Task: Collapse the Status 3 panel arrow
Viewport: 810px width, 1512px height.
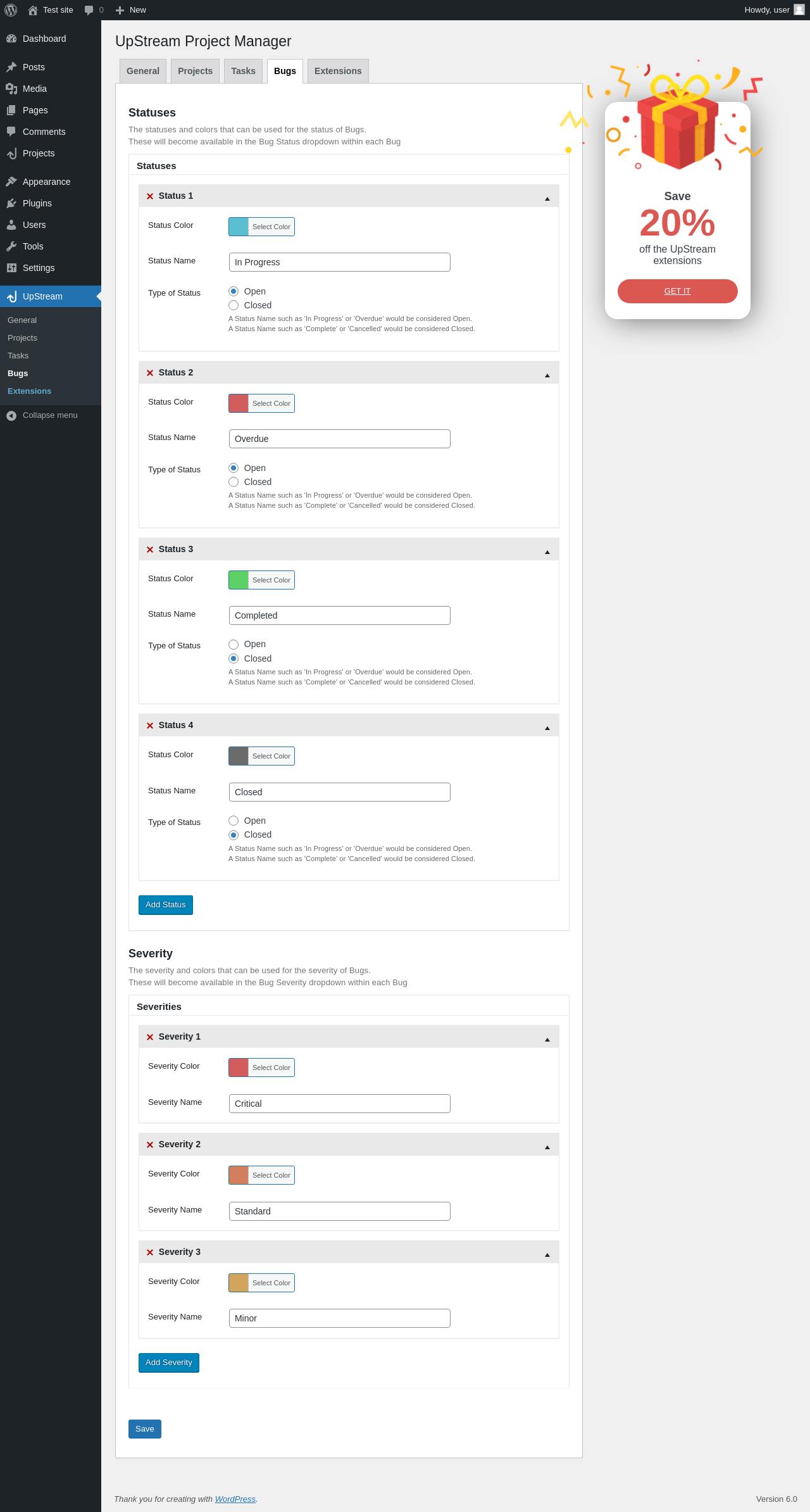Action: (x=547, y=552)
